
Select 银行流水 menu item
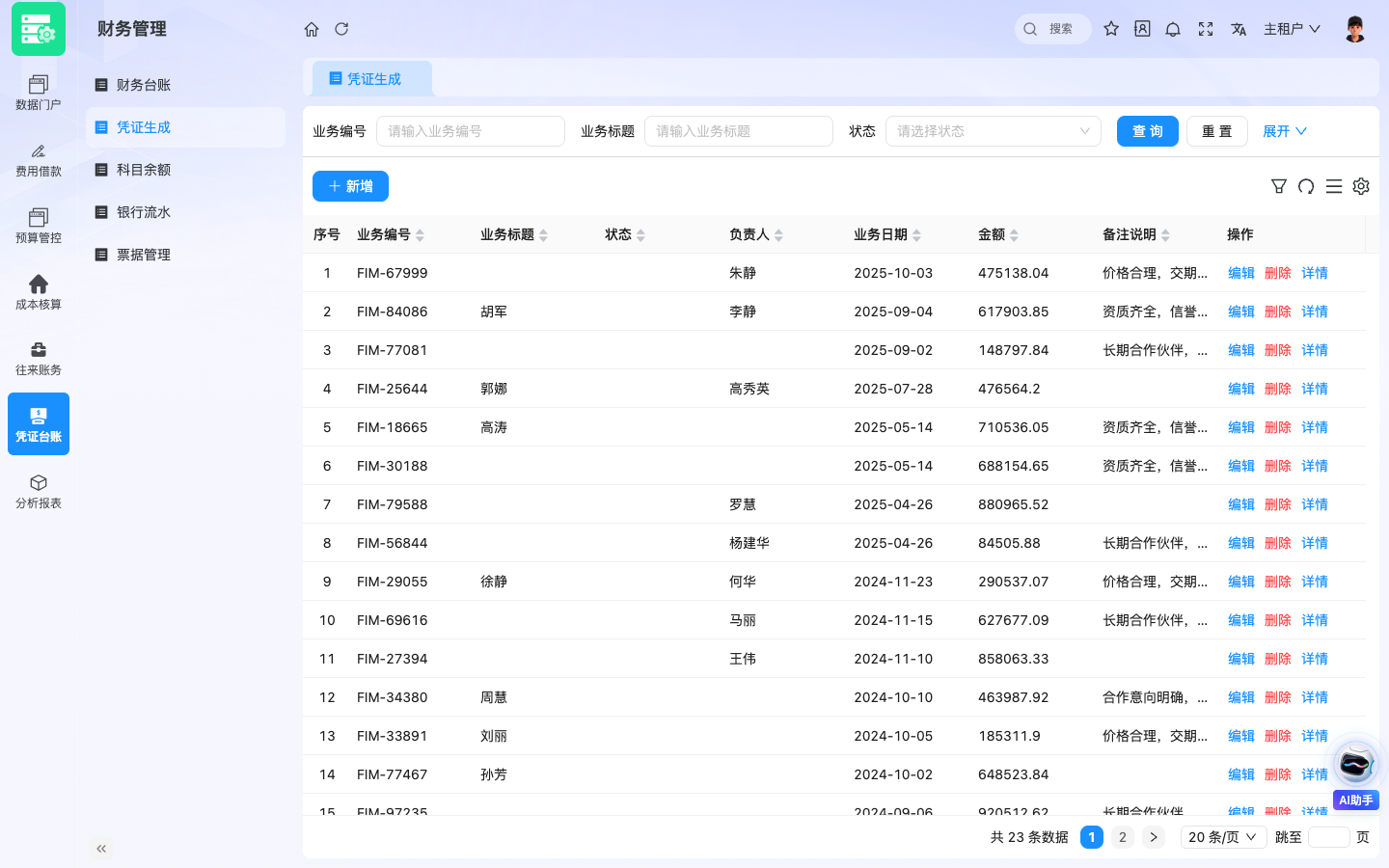tap(185, 212)
